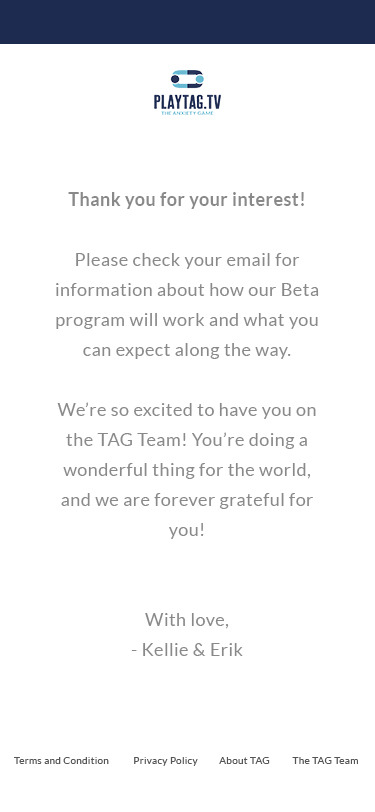
Task: Click the "With love," closing text
Action: coord(187,619)
